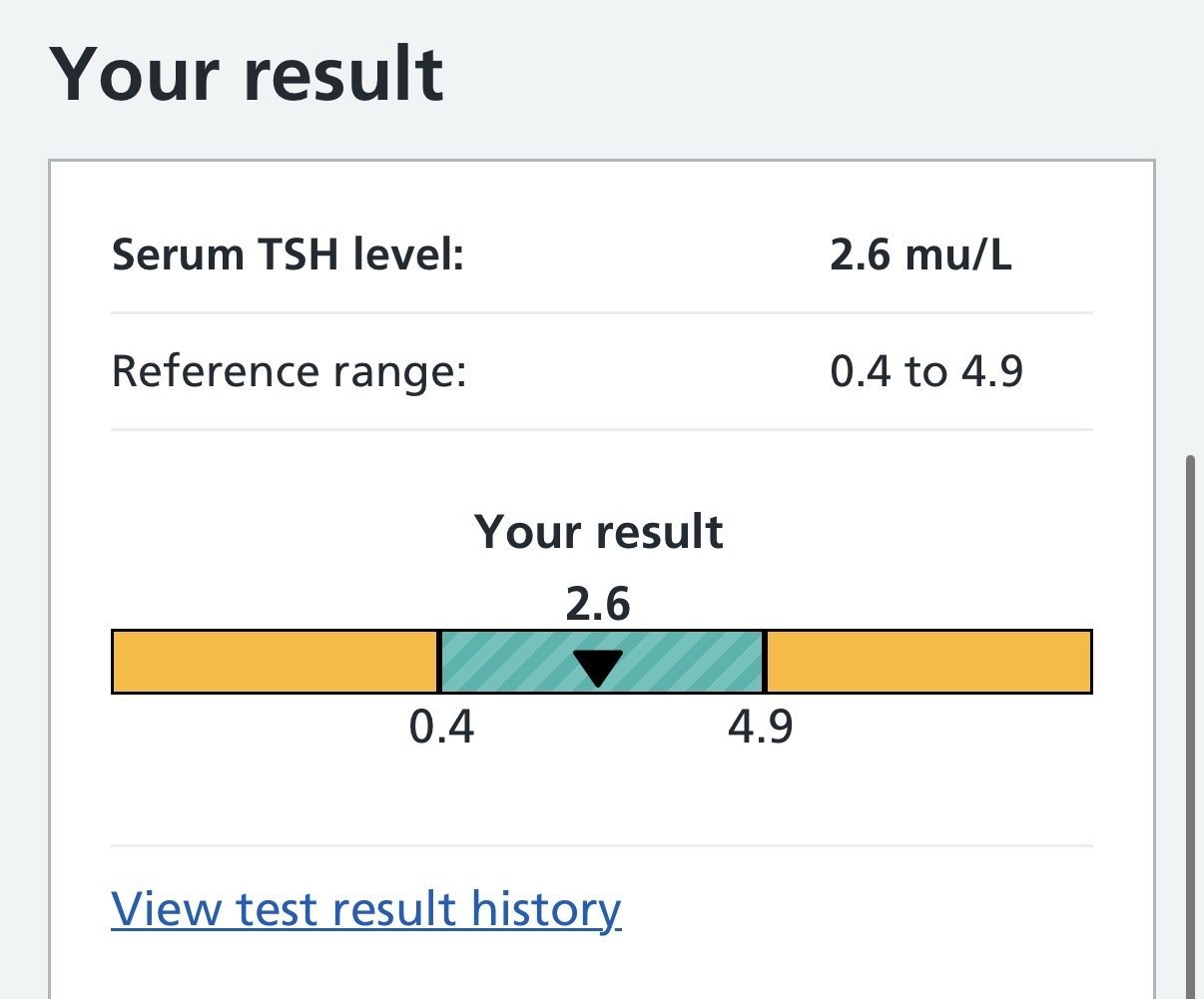This screenshot has width=1204, height=999.
Task: Click the 'Your result' page heading
Action: [x=246, y=76]
